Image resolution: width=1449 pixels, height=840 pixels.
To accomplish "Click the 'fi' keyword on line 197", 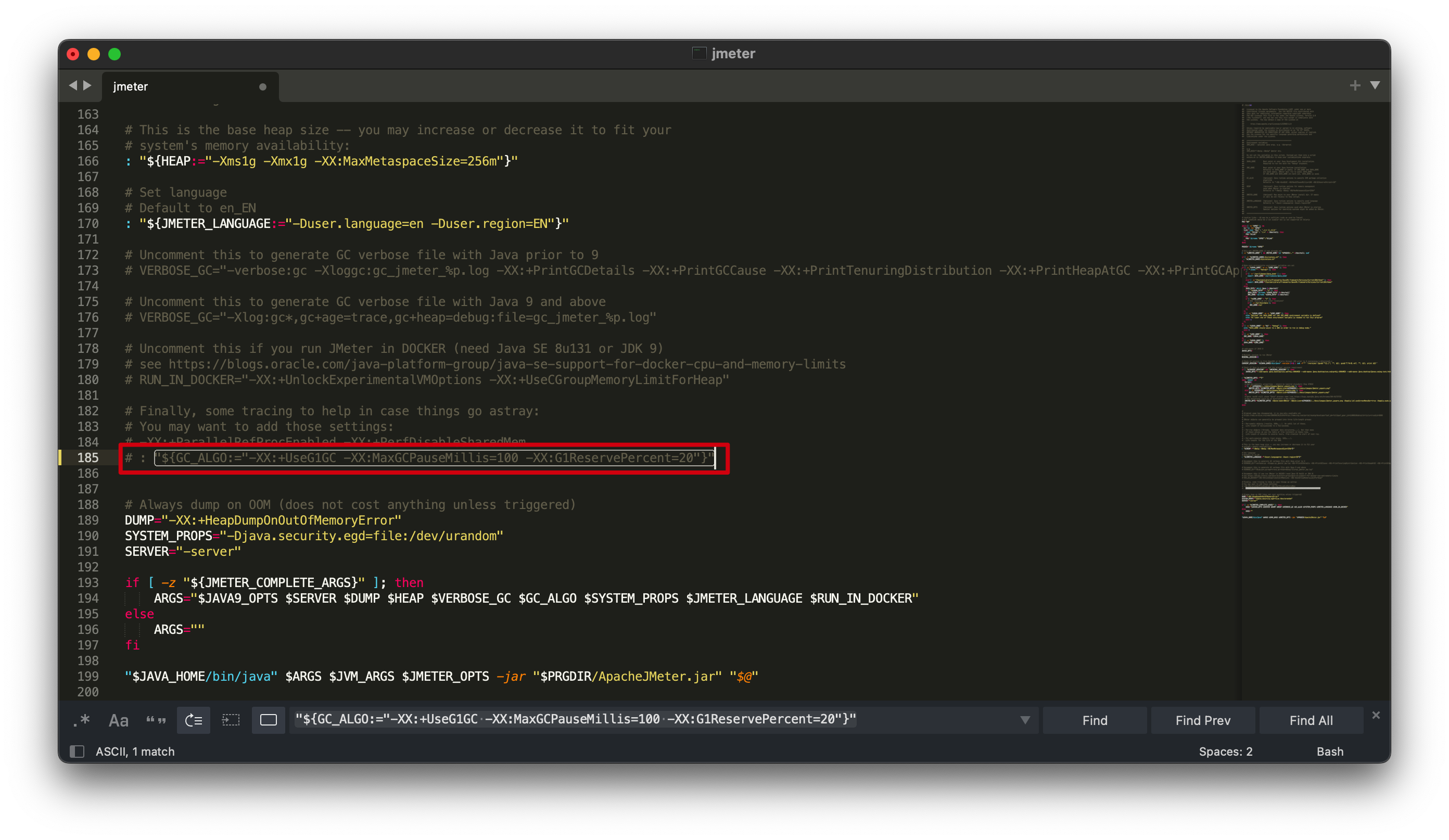I will click(x=132, y=645).
